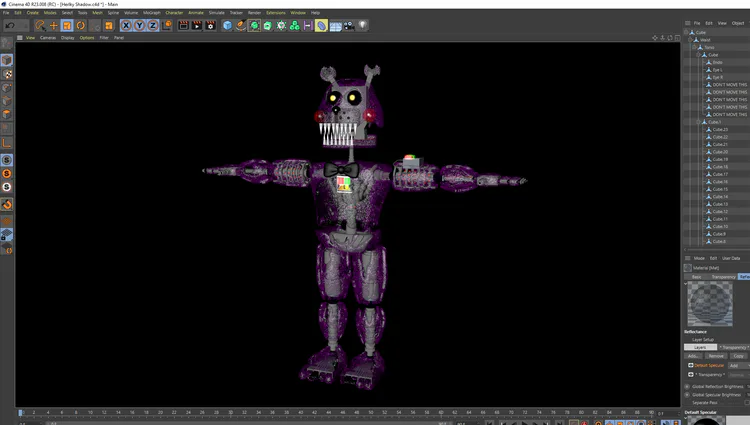This screenshot has width=750, height=425.
Task: Select Points mode icon
Action: (x=7, y=87)
